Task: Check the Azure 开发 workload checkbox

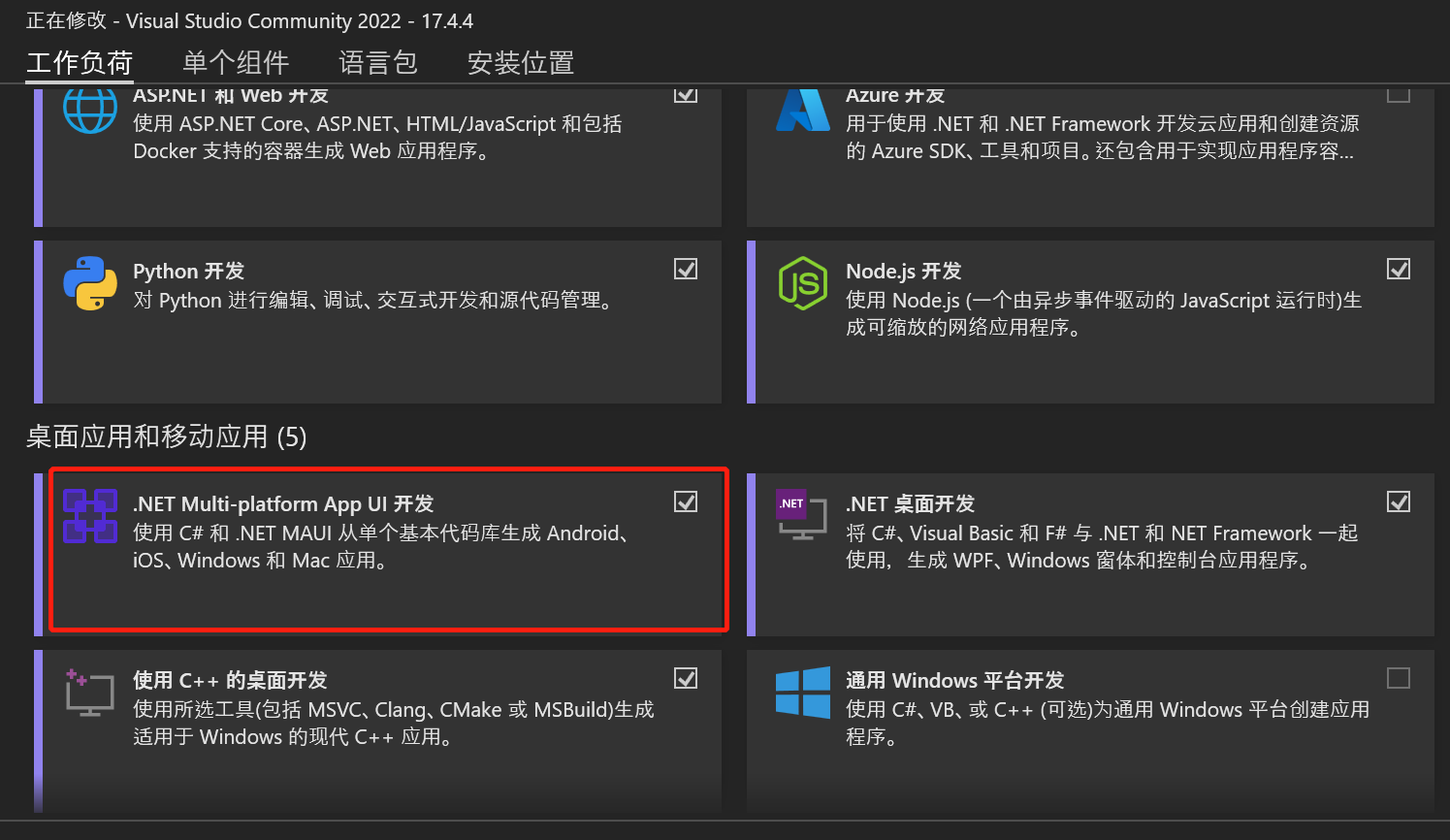Action: 1399,94
